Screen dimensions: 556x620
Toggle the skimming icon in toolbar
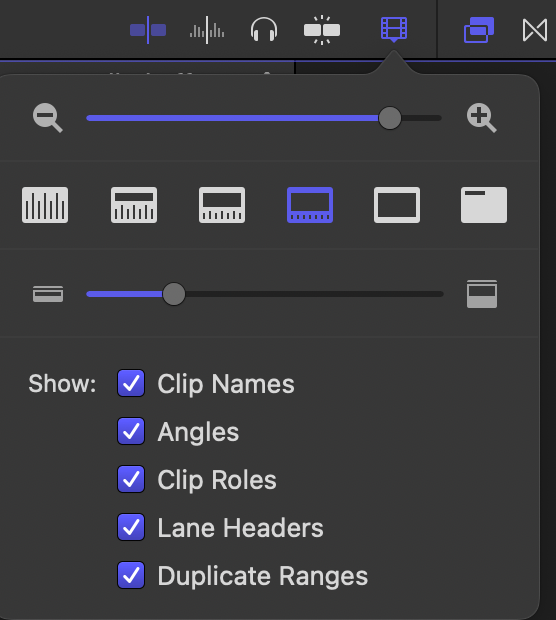pos(148,30)
